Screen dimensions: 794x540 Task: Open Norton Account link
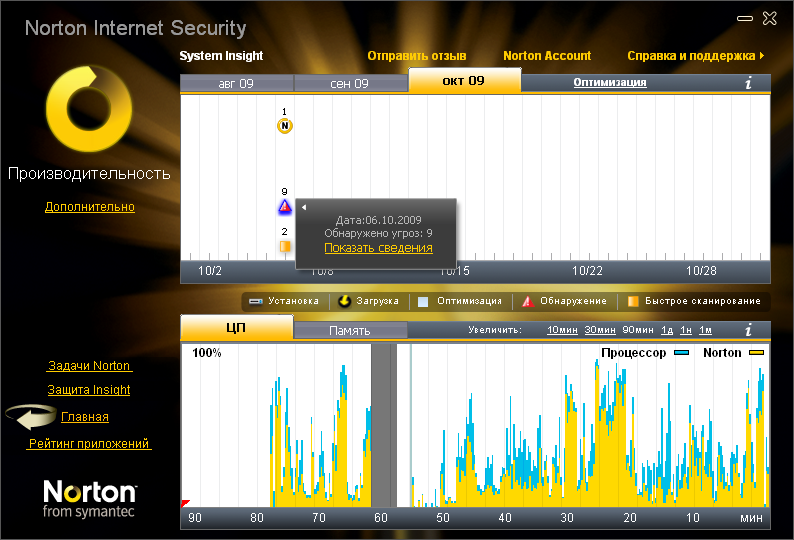point(547,56)
